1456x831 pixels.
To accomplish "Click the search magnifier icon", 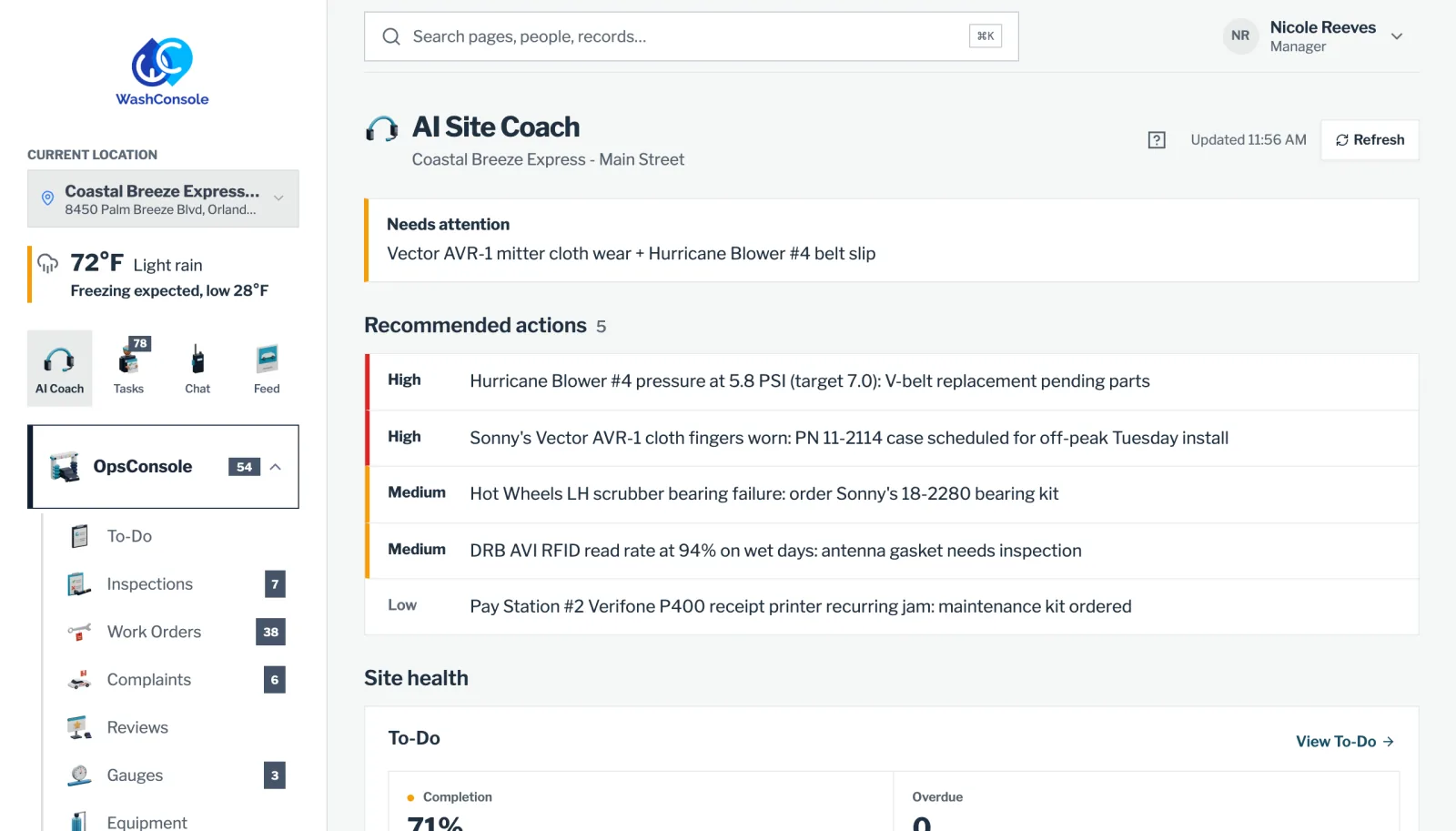I will [391, 36].
